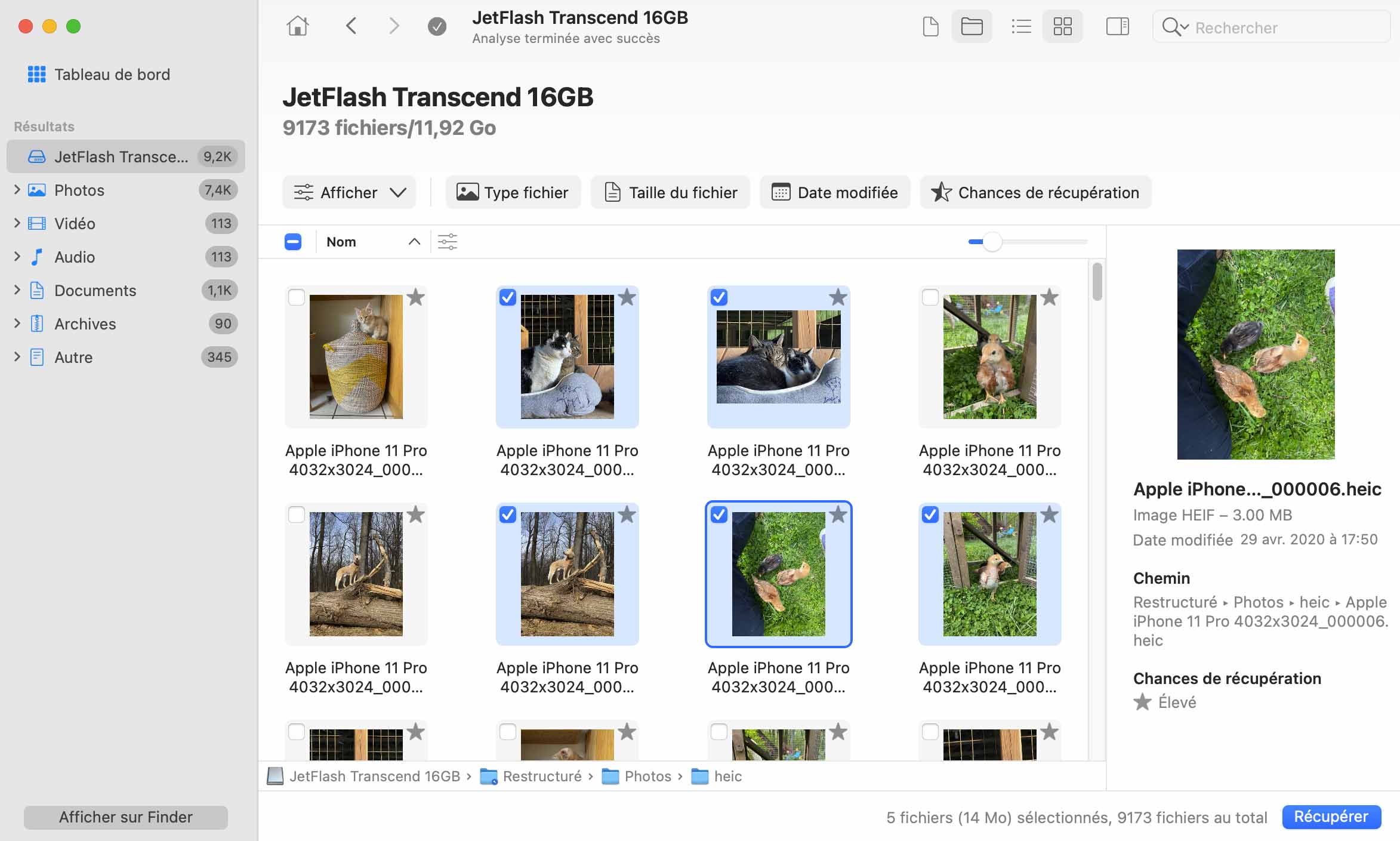Click the detail panel toggle icon
This screenshot has height=841, width=1400.
click(x=1116, y=27)
